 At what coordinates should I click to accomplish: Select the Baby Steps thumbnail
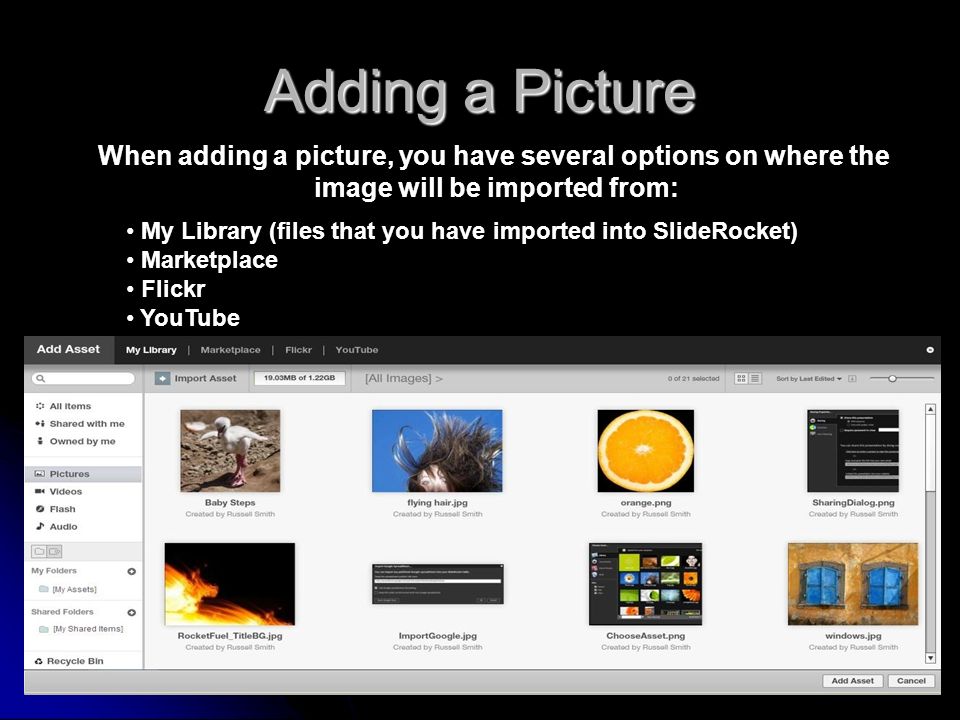point(230,451)
